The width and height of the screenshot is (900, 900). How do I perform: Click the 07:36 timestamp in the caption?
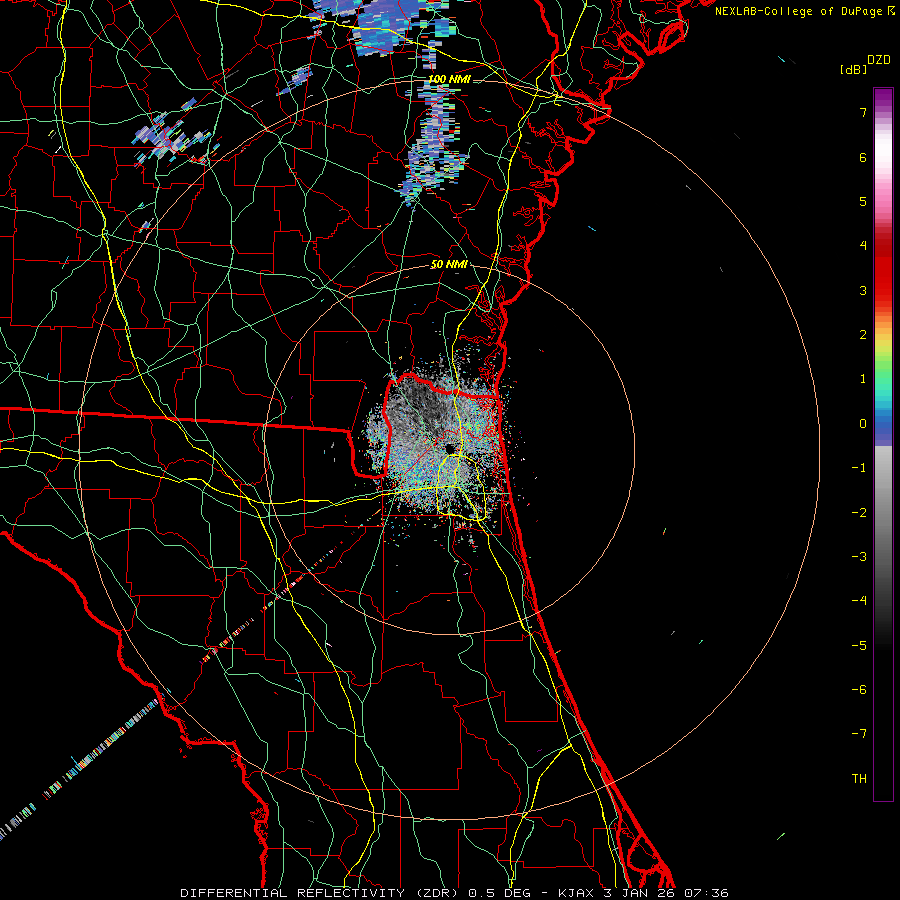point(707,893)
